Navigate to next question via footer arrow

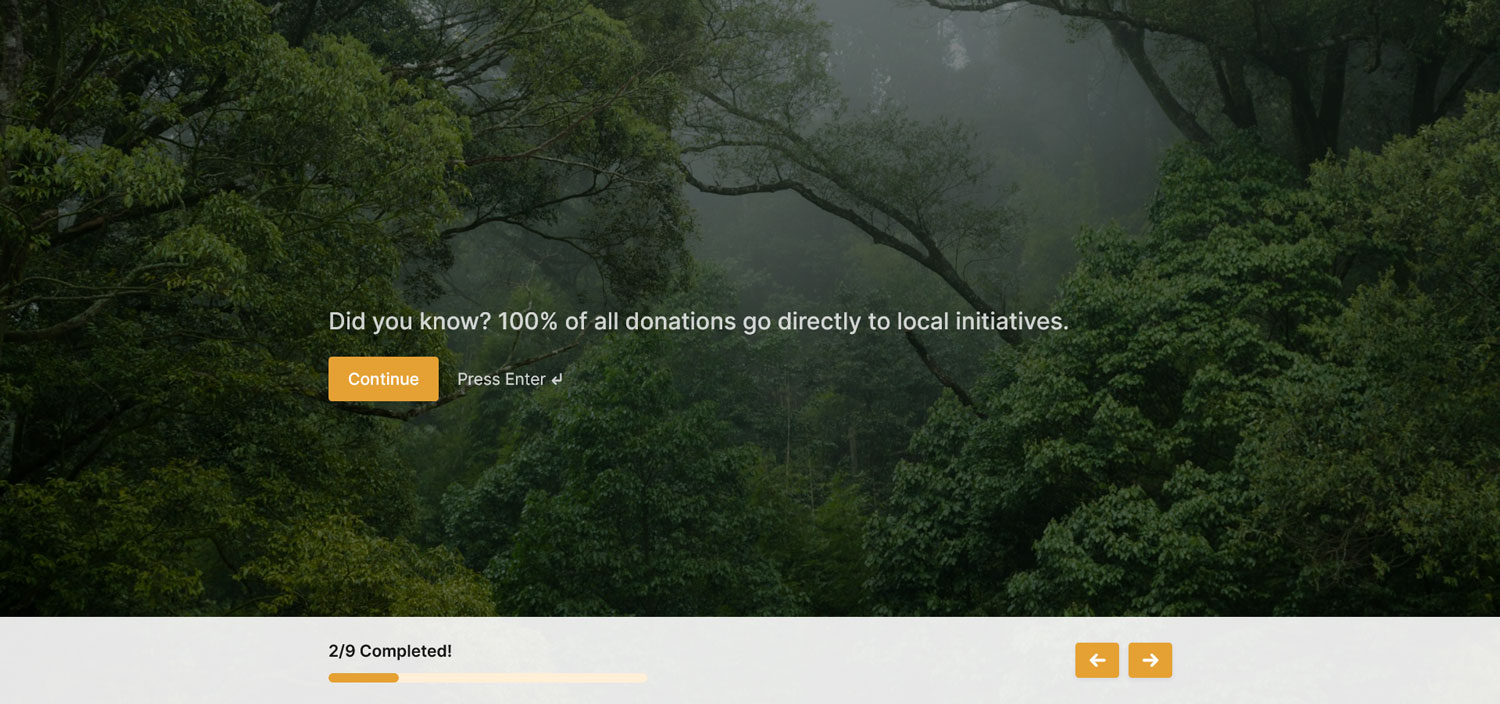pyautogui.click(x=1150, y=660)
